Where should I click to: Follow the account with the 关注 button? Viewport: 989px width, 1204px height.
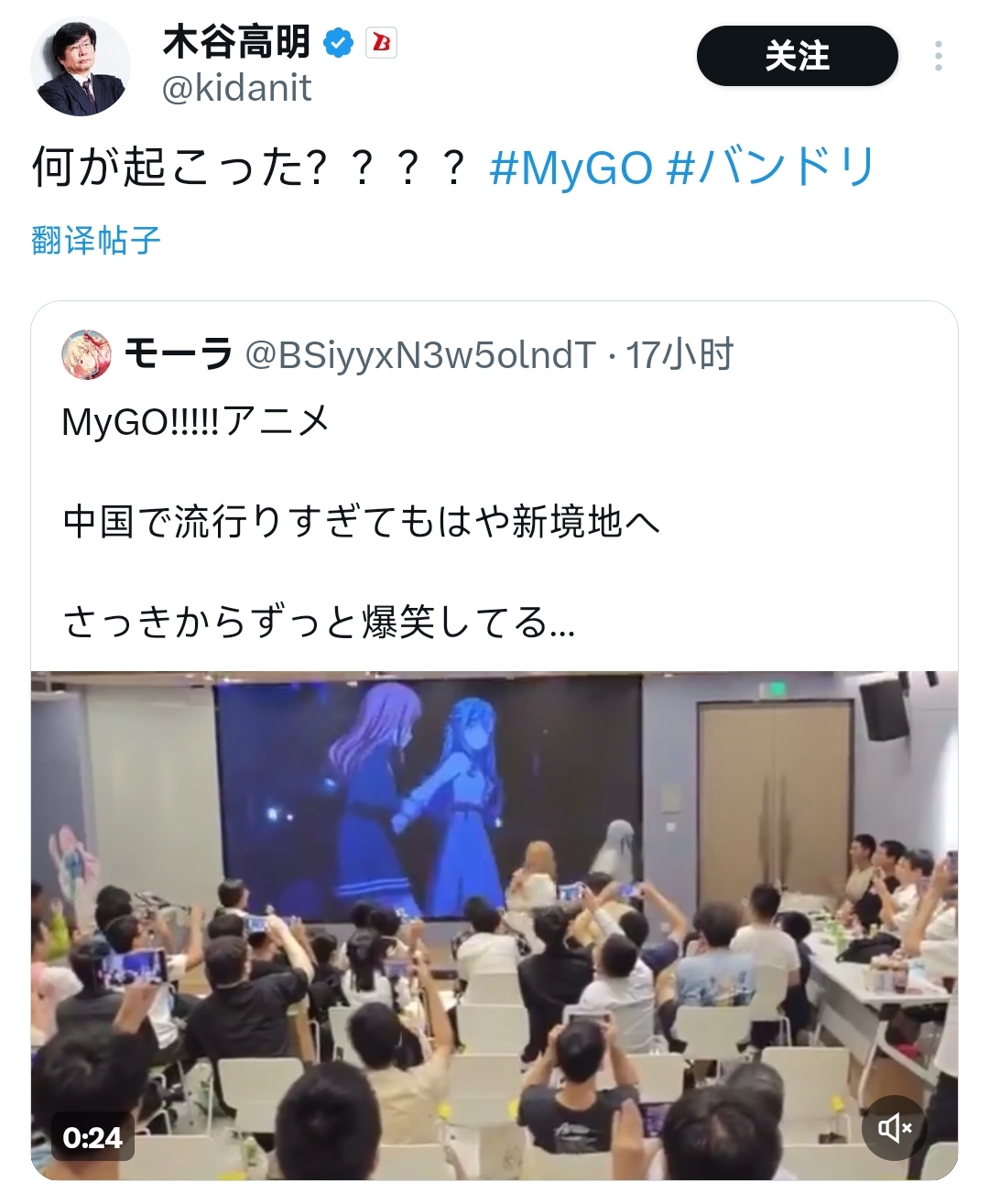pyautogui.click(x=797, y=56)
